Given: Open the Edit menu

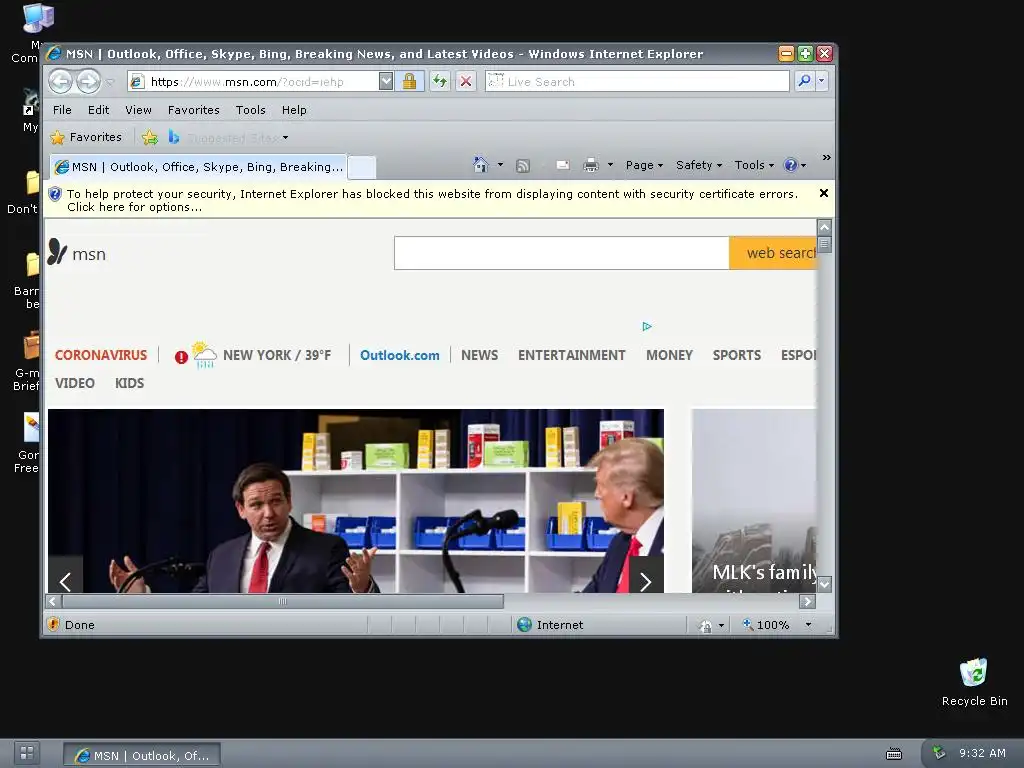Looking at the screenshot, I should pos(99,110).
